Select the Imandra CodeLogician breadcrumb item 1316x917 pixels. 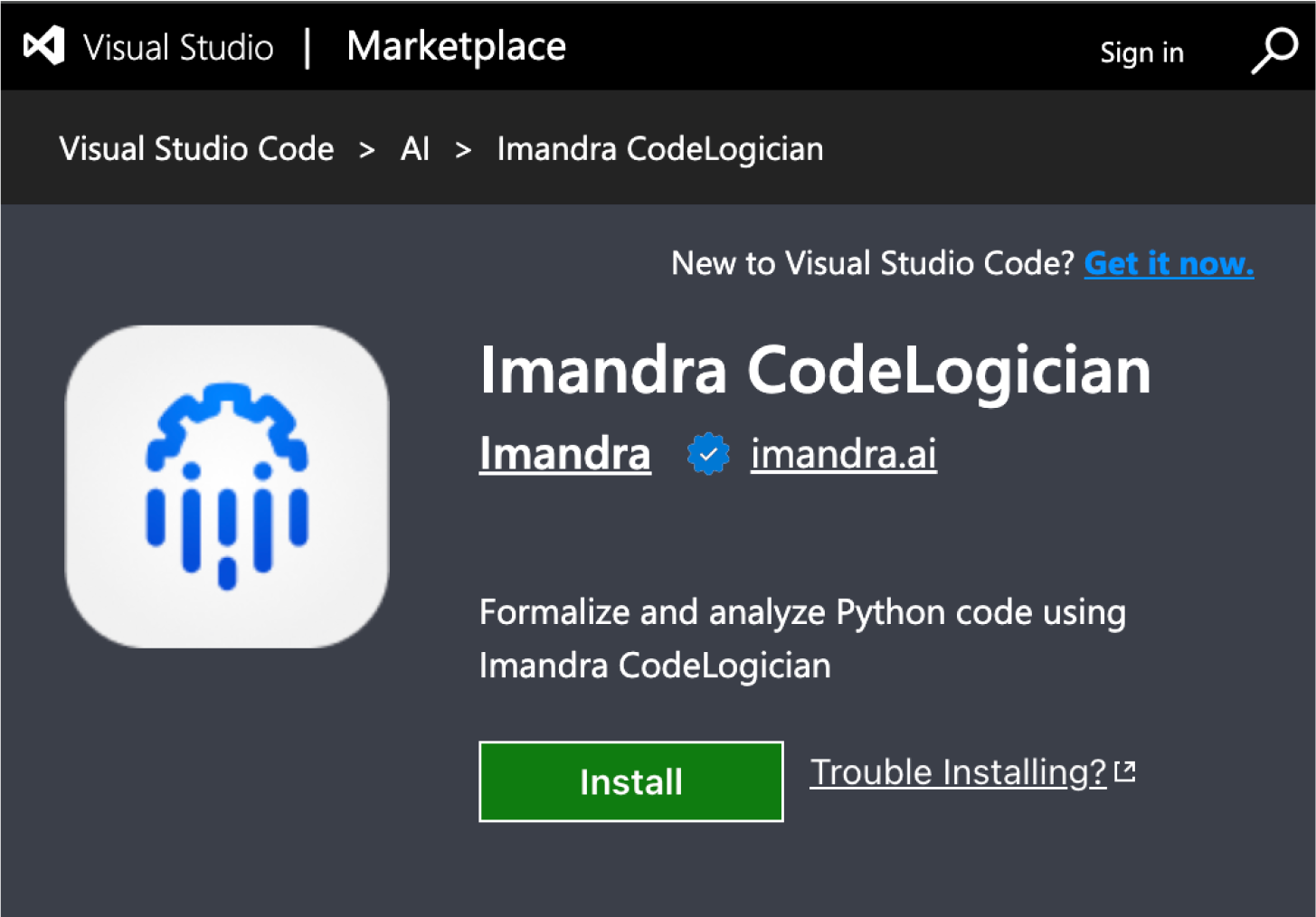[x=659, y=147]
